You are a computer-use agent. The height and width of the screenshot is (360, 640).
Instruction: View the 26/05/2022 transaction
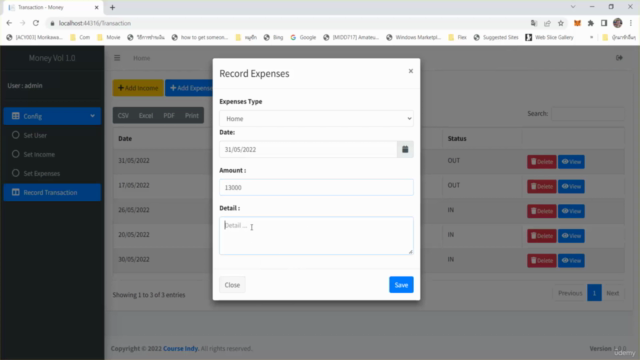(x=571, y=211)
